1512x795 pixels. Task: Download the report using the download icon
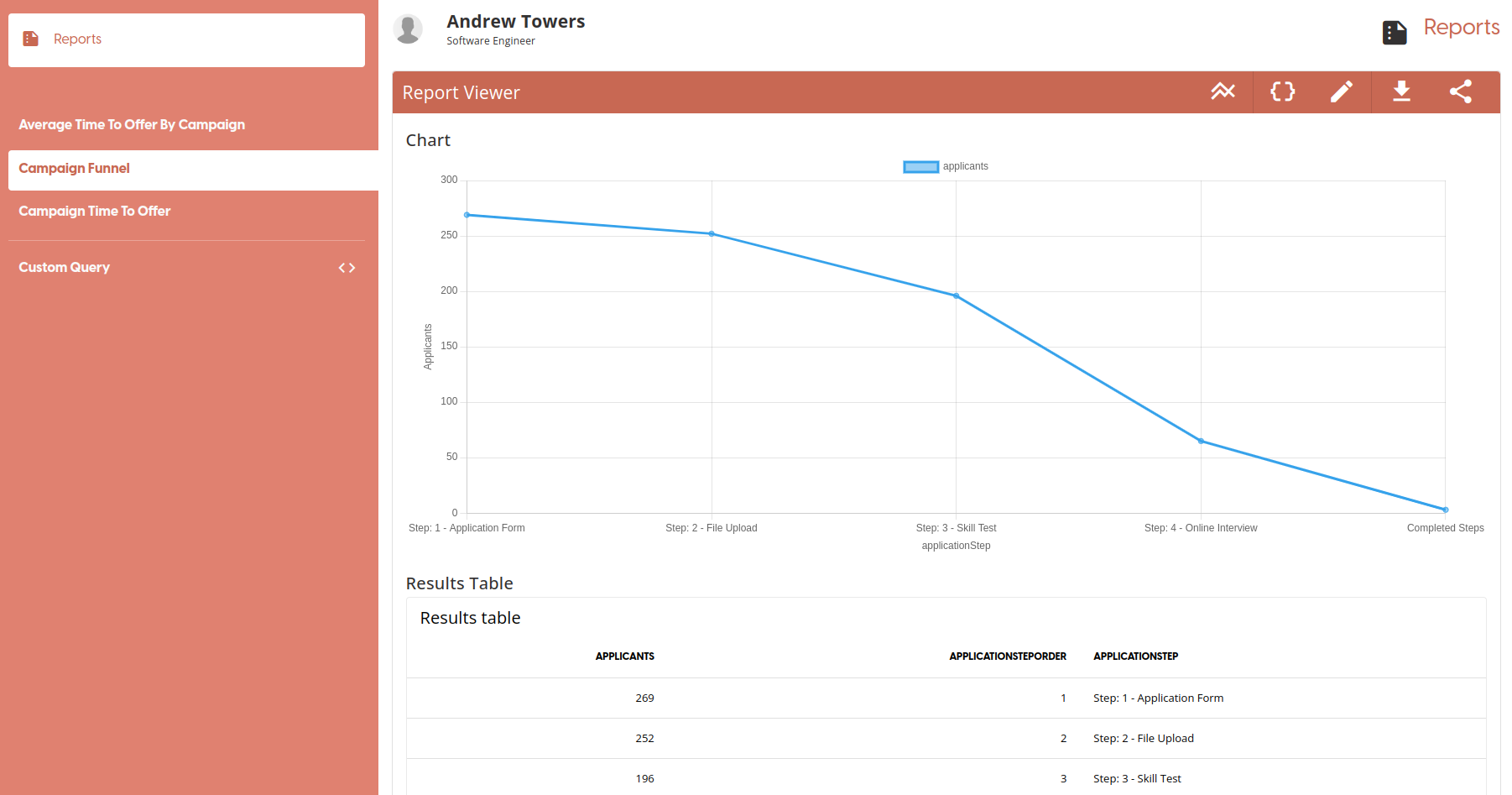1401,92
